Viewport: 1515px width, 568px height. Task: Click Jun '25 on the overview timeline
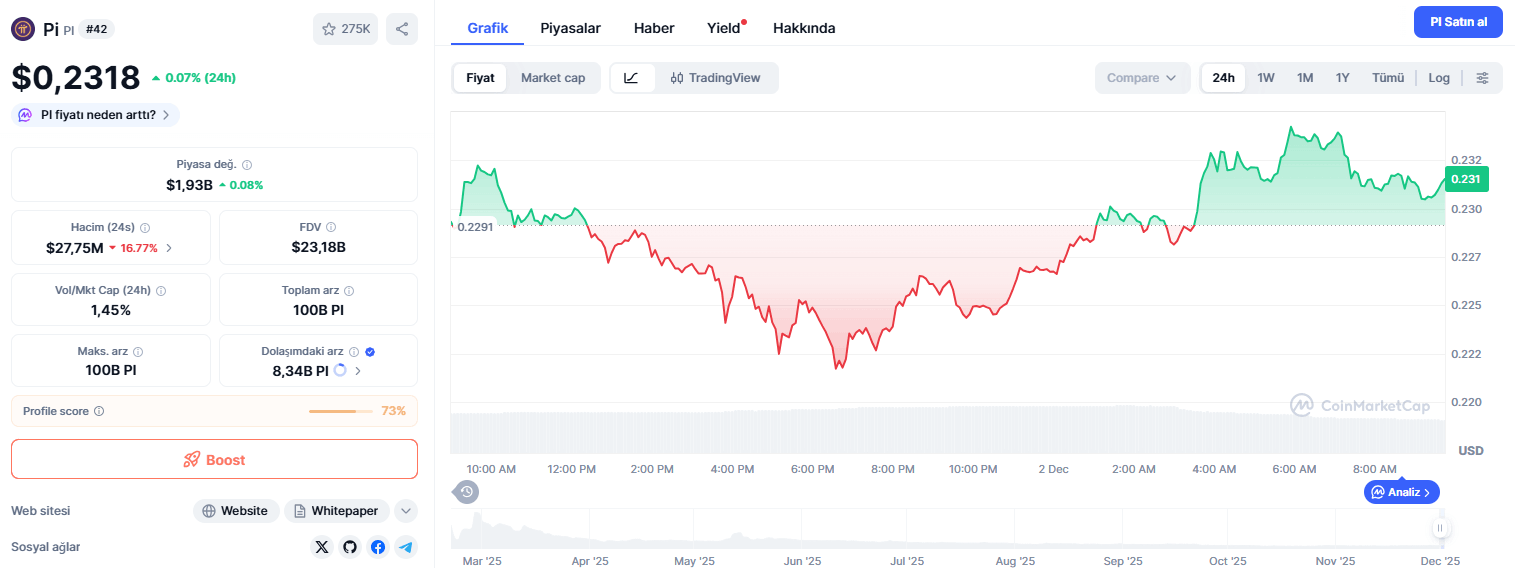pos(802,561)
